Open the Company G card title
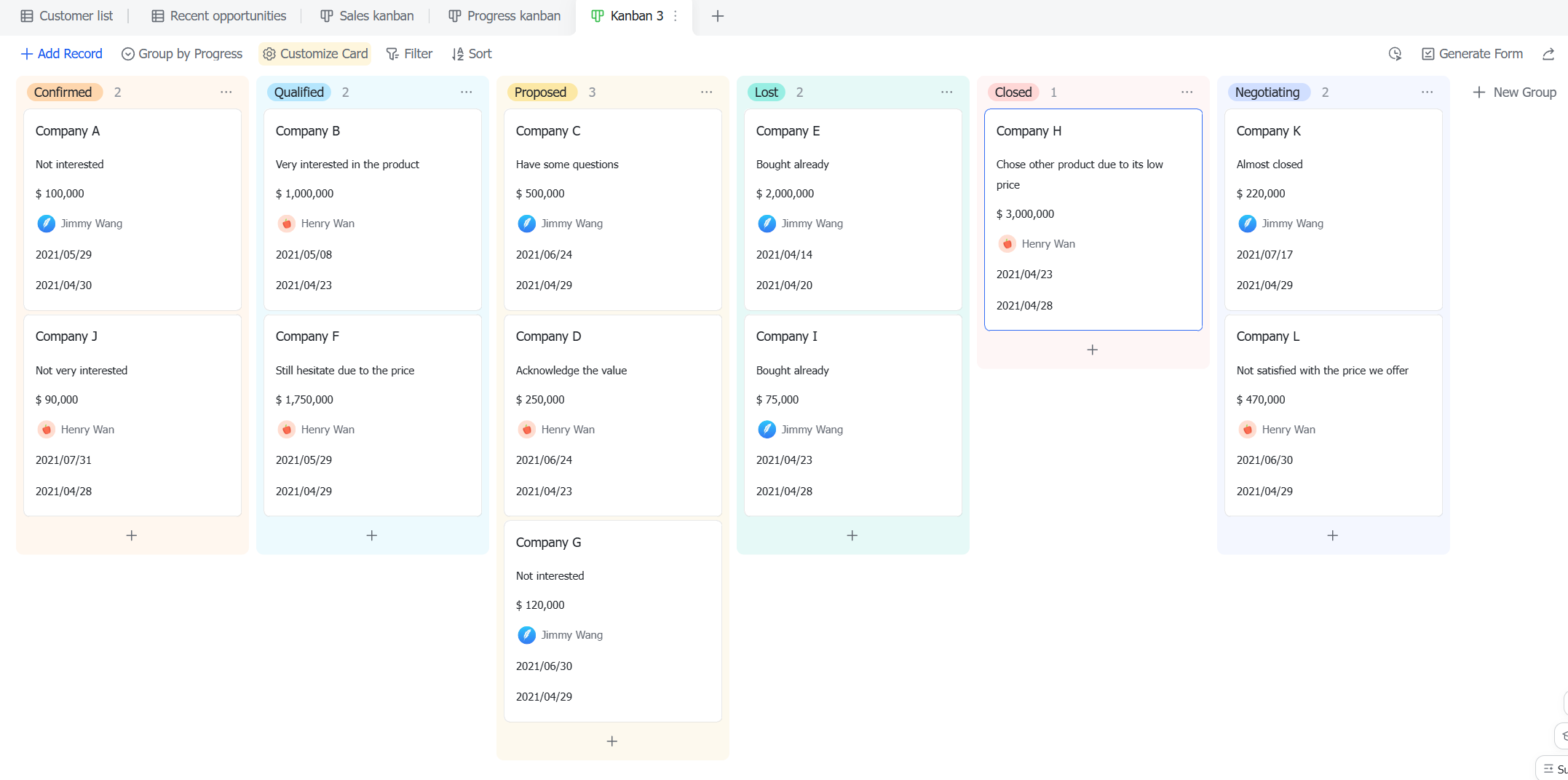The height and width of the screenshot is (780, 1568). pos(548,543)
